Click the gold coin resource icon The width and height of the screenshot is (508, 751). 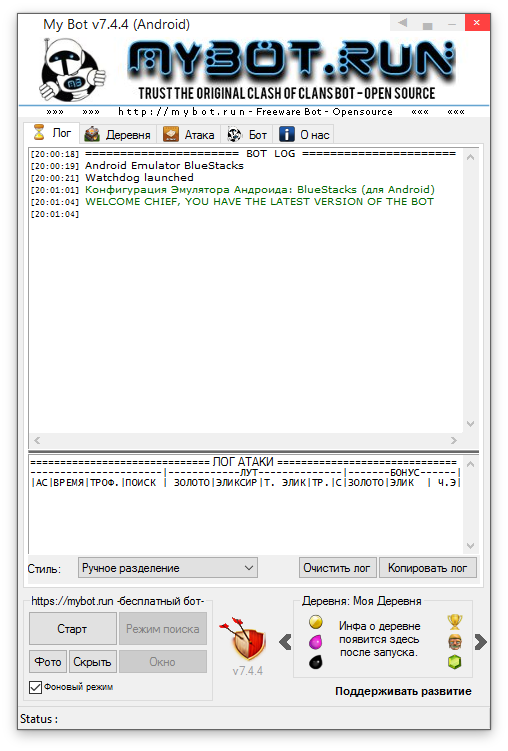coord(316,622)
